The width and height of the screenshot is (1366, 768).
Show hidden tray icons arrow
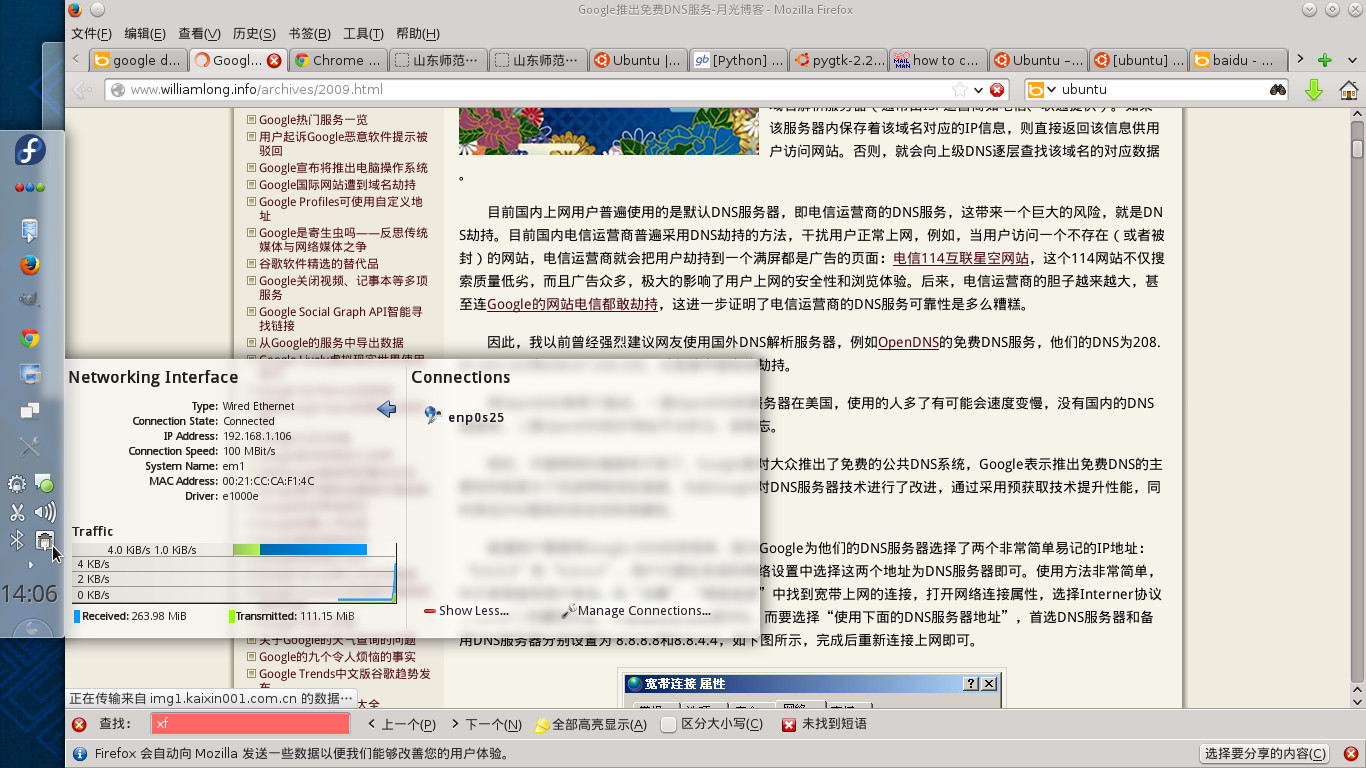coord(31,565)
